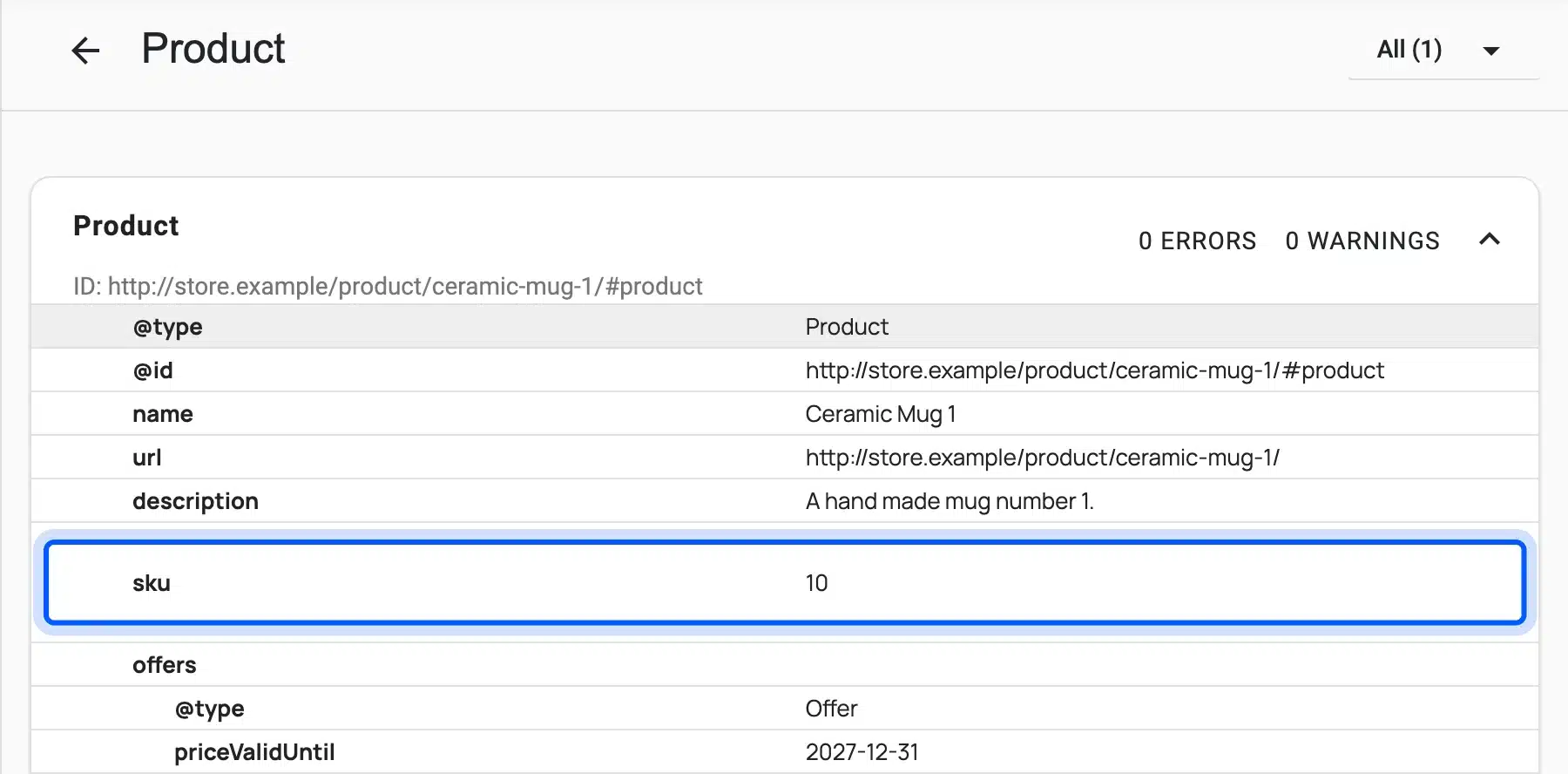This screenshot has width=1568, height=774.
Task: Click the 0 WARNINGS label
Action: pyautogui.click(x=1362, y=241)
